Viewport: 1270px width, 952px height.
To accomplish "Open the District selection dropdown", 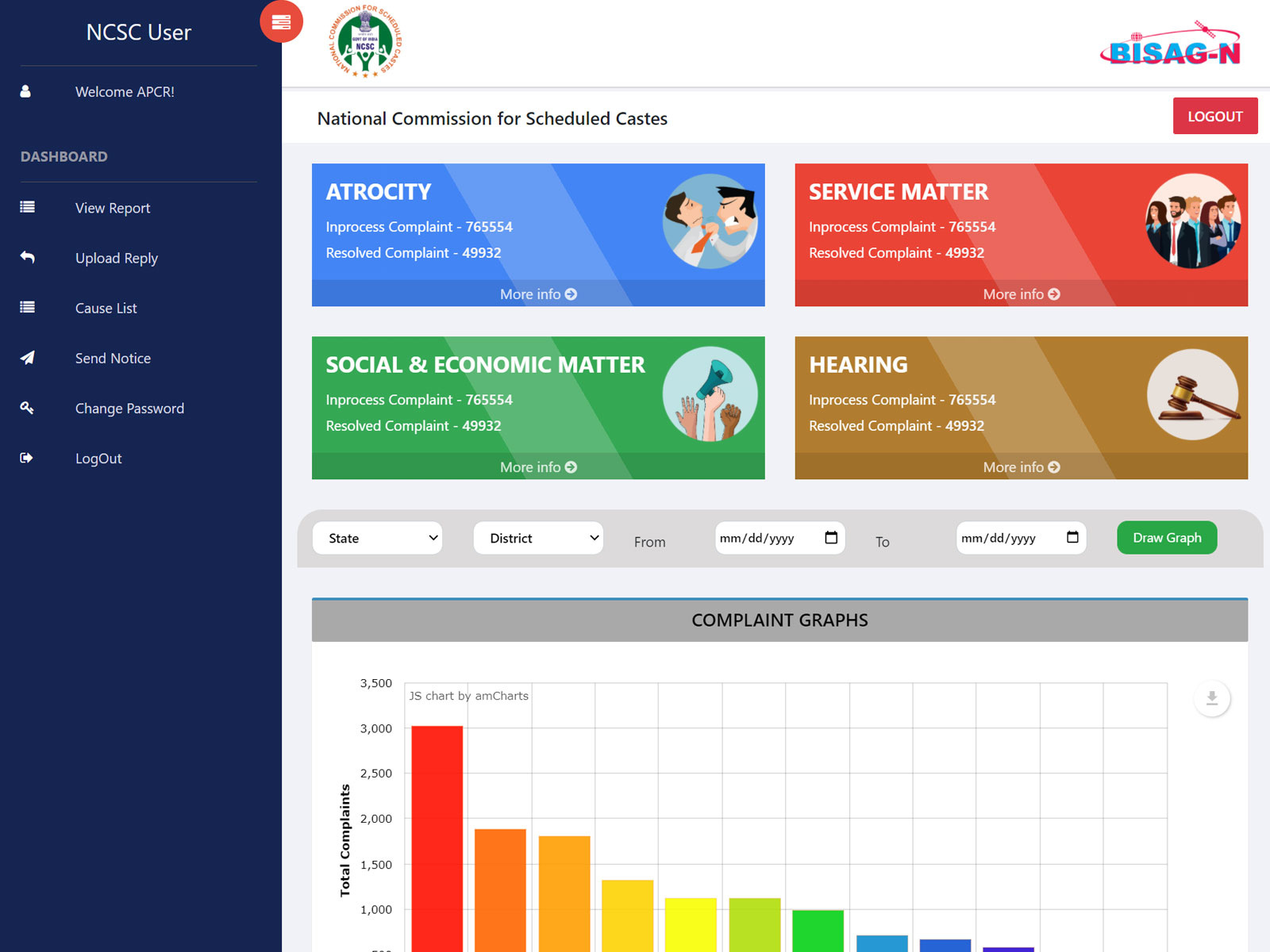I will pyautogui.click(x=538, y=538).
